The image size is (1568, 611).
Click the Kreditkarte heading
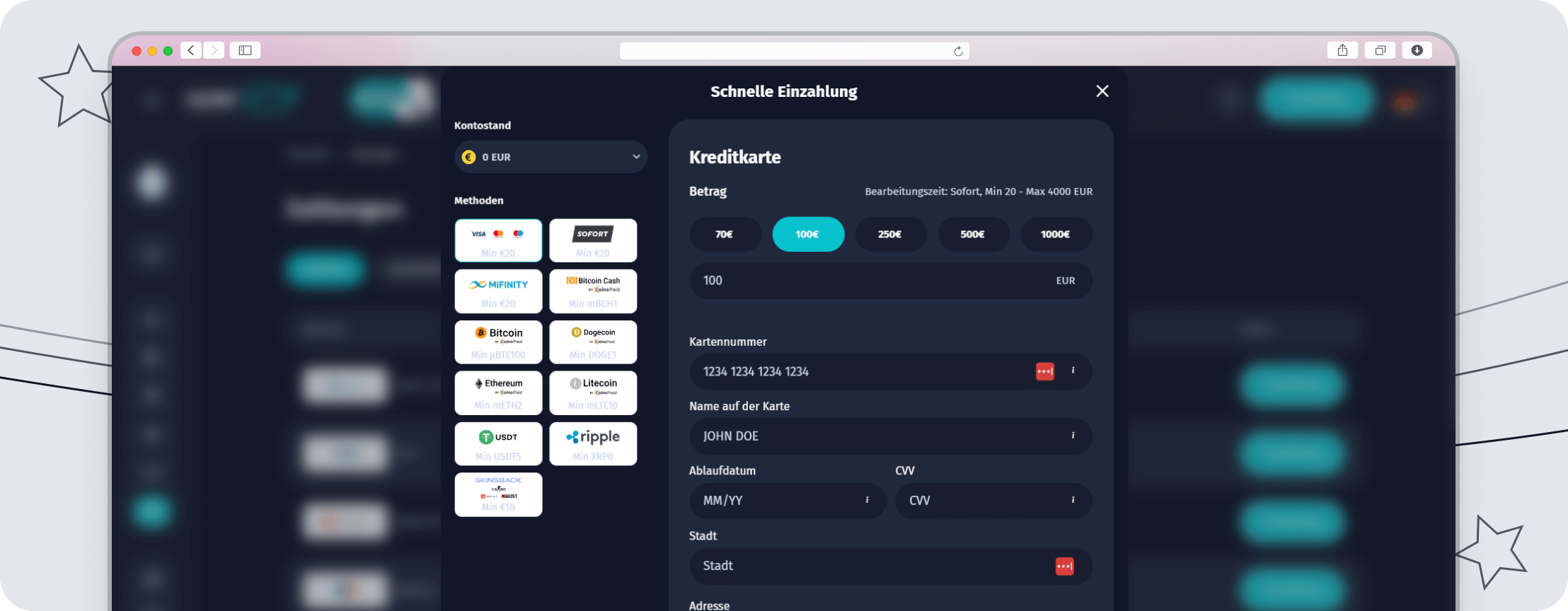[735, 157]
